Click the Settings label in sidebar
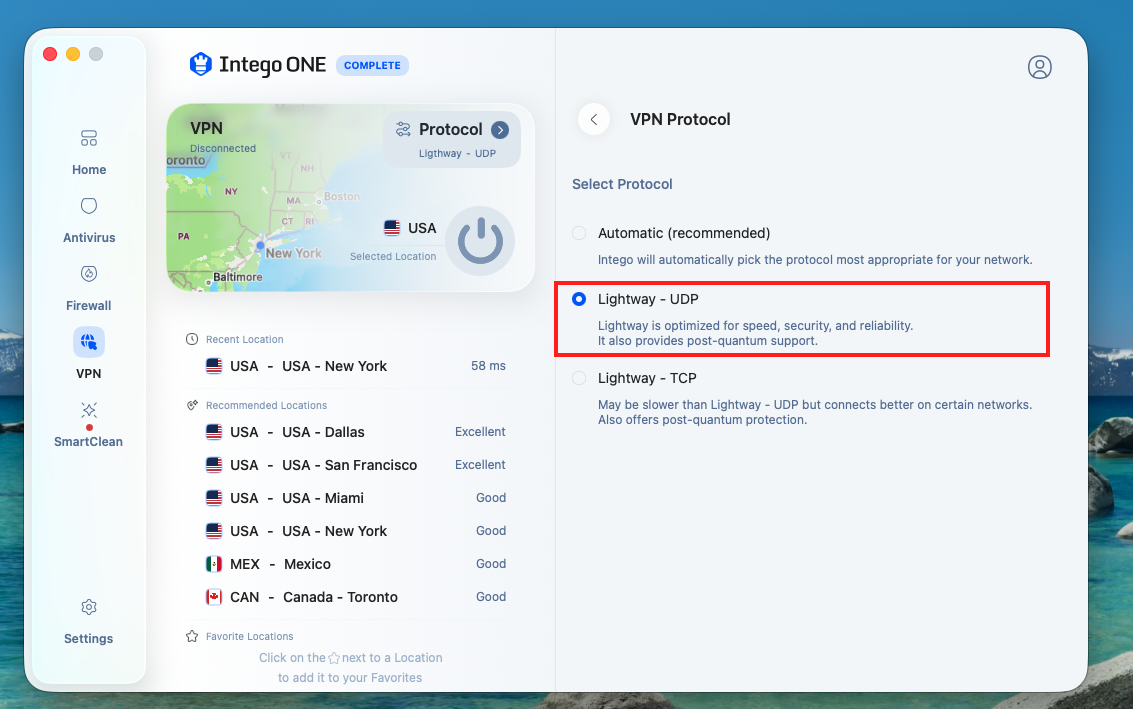The width and height of the screenshot is (1133, 709). [x=89, y=639]
